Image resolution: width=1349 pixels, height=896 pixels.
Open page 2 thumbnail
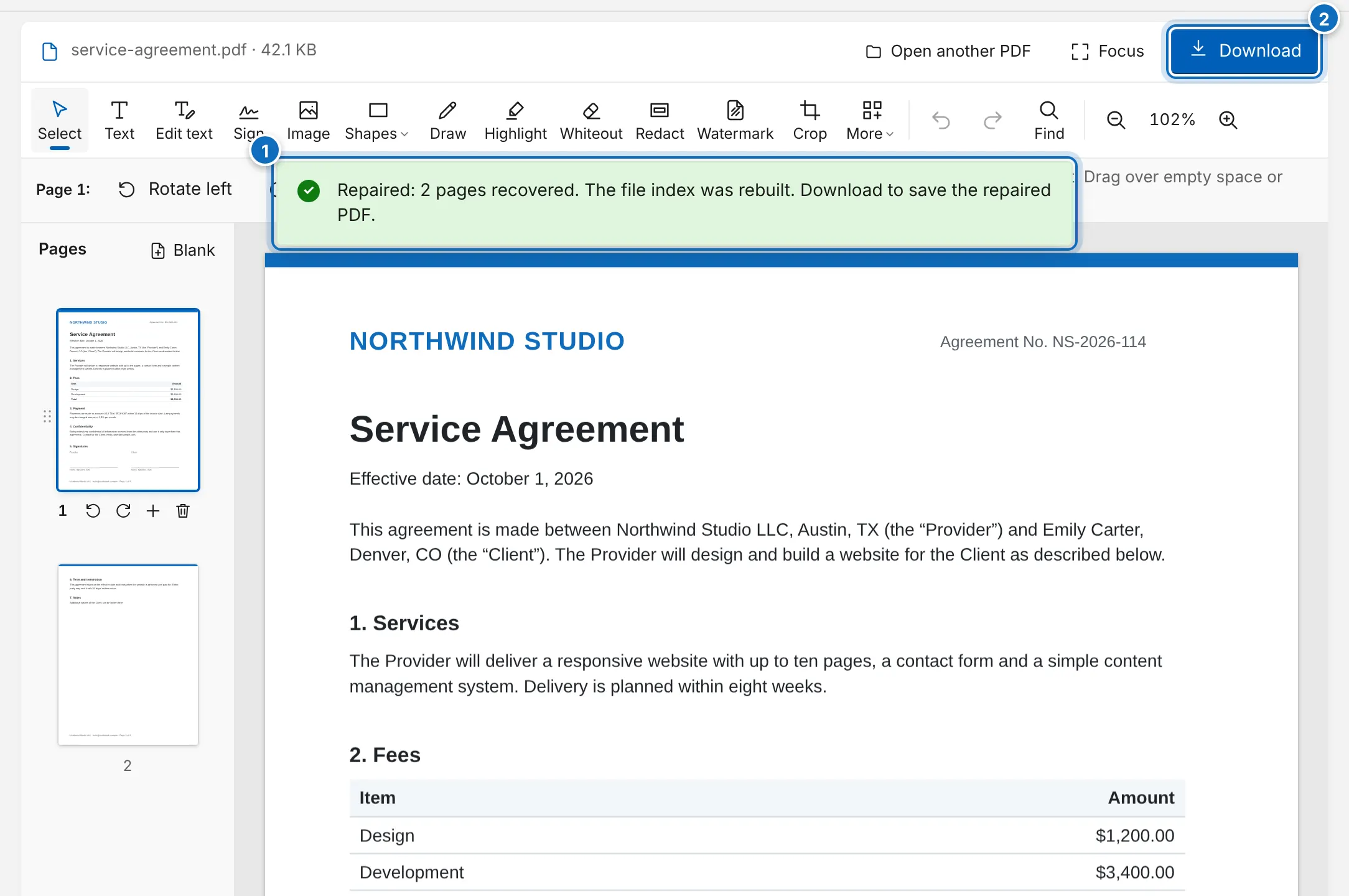click(128, 655)
